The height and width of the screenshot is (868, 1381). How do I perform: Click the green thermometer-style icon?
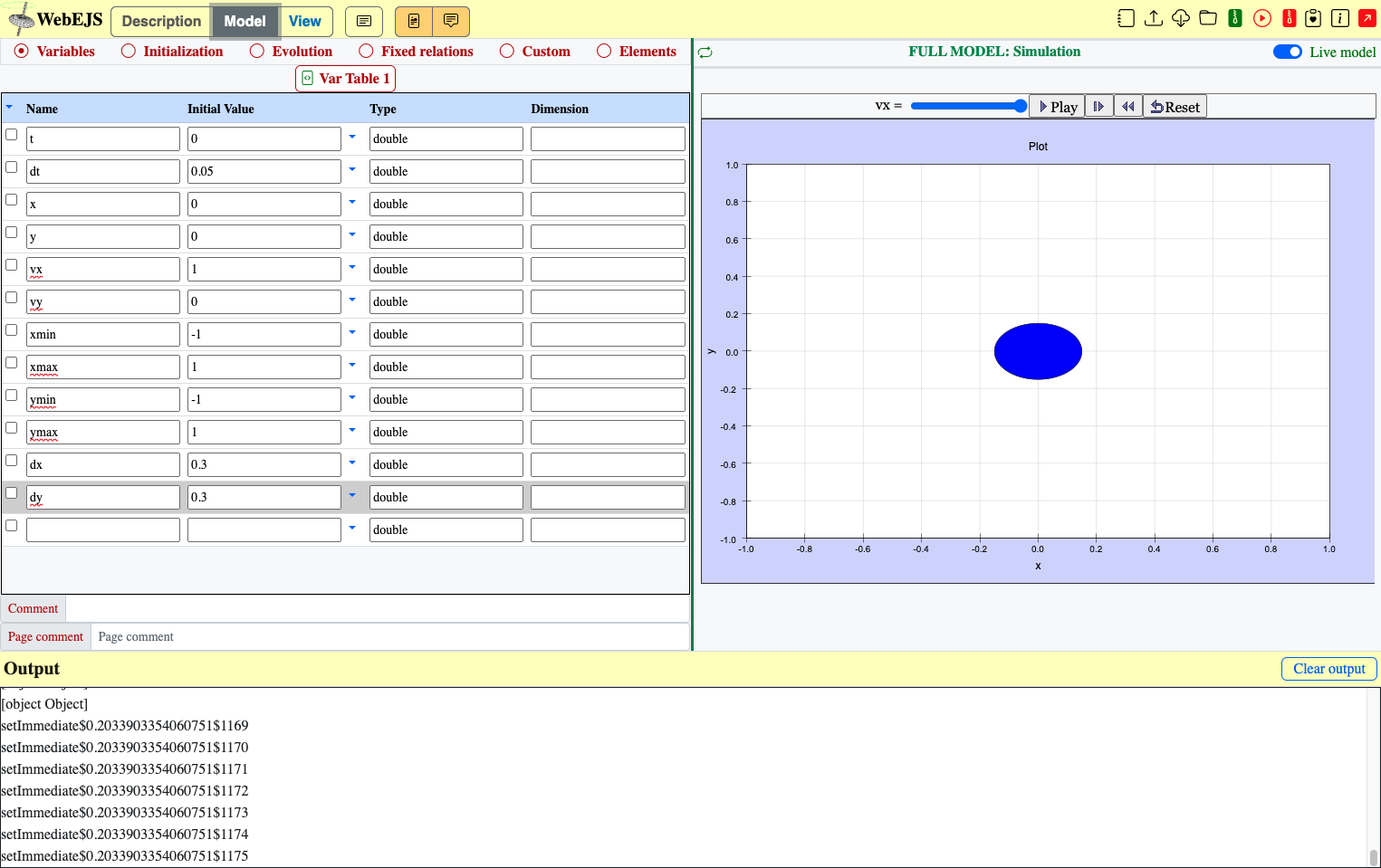click(x=1235, y=18)
